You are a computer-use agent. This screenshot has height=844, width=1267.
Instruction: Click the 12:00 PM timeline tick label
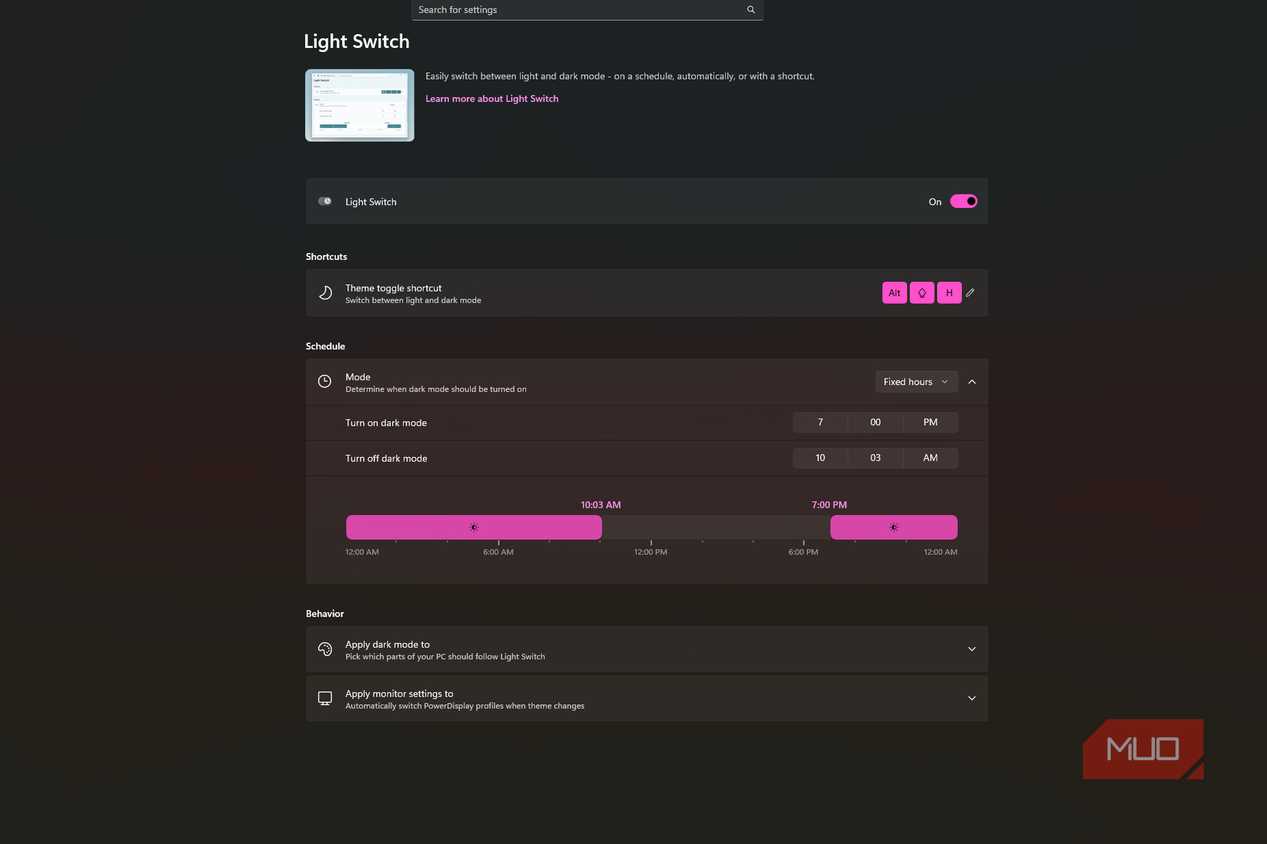point(650,552)
